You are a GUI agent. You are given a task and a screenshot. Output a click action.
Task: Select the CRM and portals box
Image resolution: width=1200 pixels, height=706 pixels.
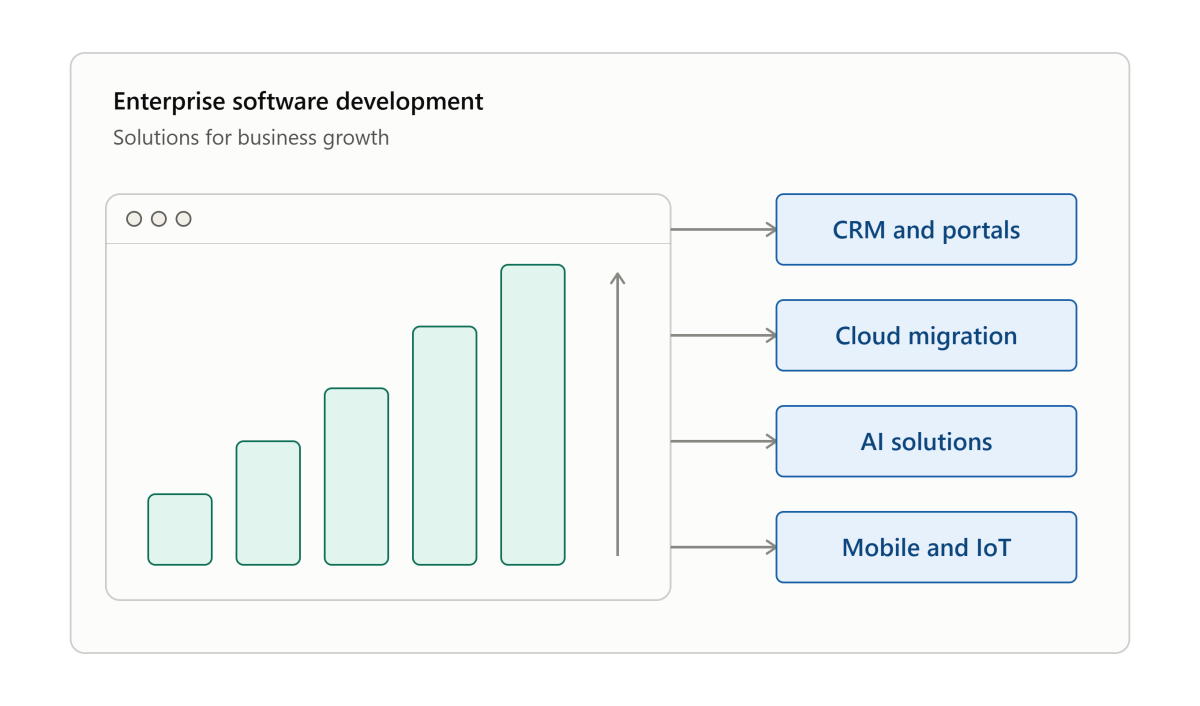coord(926,229)
